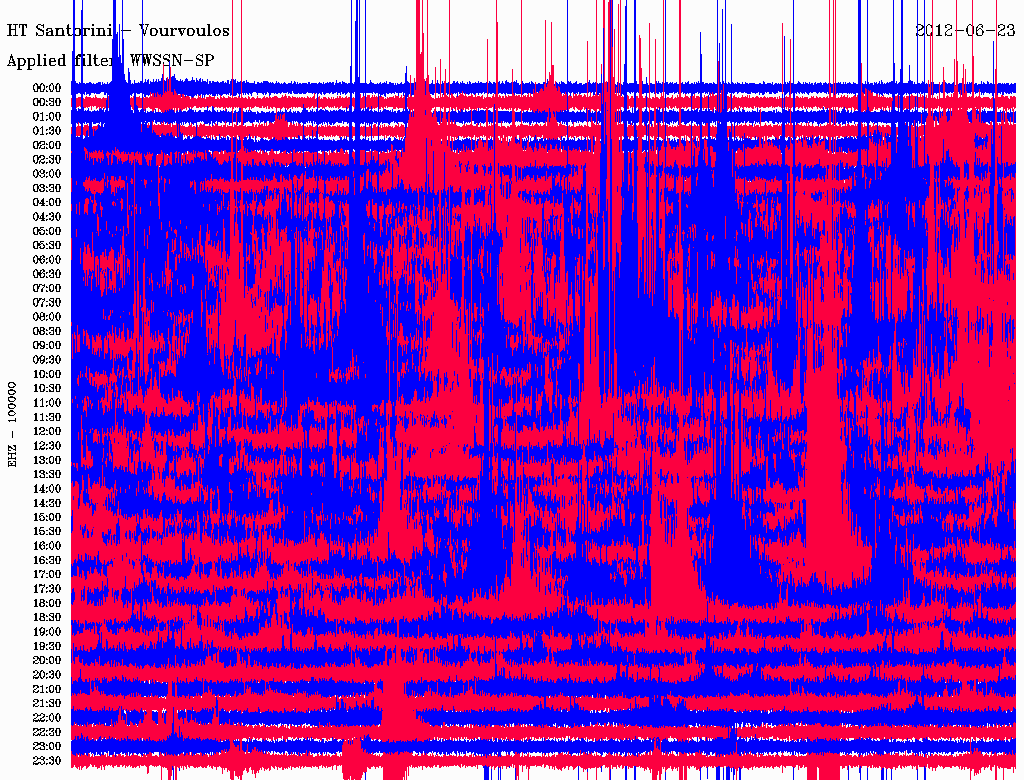This screenshot has width=1024, height=780.
Task: Click the 16:30 time label
Action: pyautogui.click(x=47, y=561)
